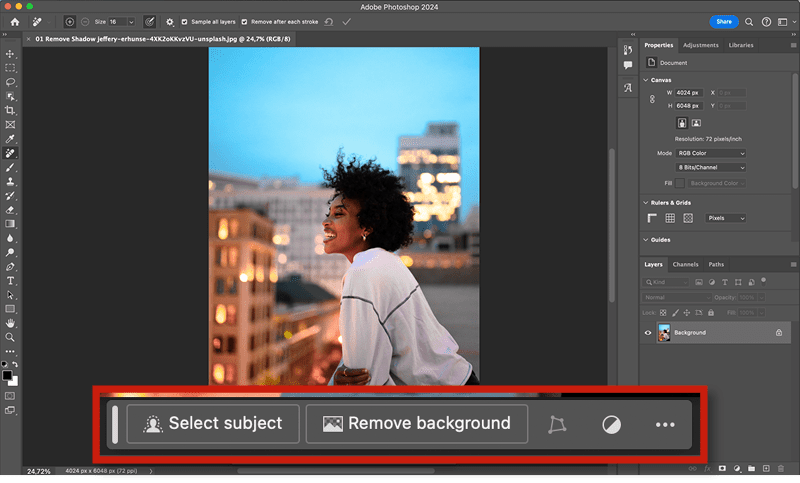Open the Layers panel flyout menu
Screen dimensions: 800x483
(x=793, y=264)
